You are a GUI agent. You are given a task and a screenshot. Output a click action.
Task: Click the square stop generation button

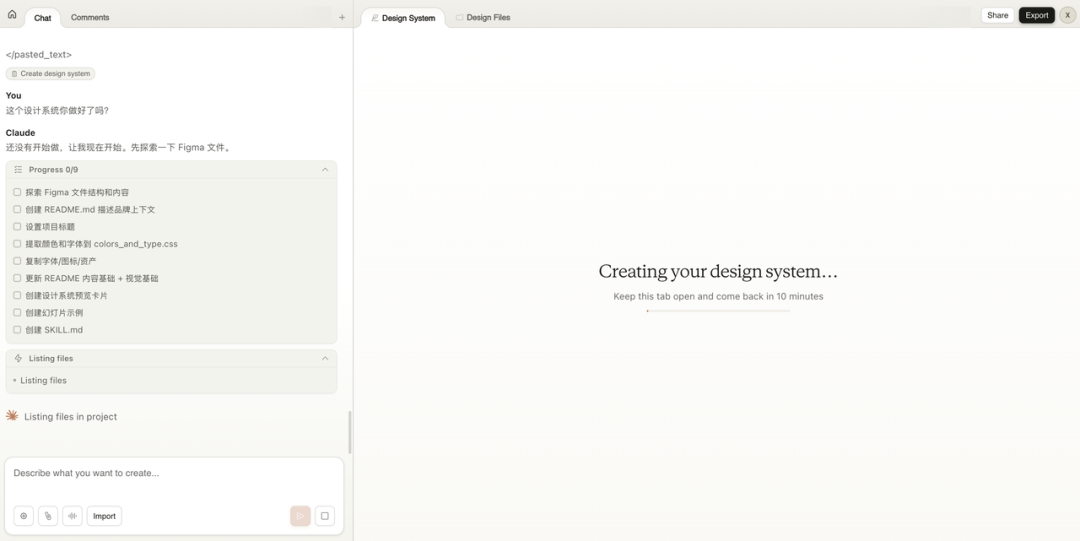tap(324, 516)
